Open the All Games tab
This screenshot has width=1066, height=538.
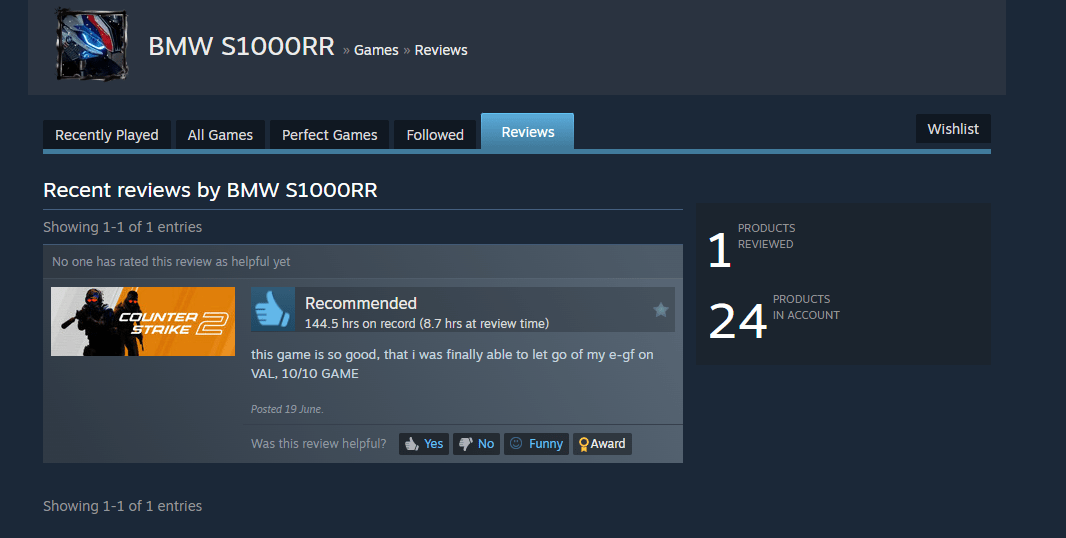(220, 135)
